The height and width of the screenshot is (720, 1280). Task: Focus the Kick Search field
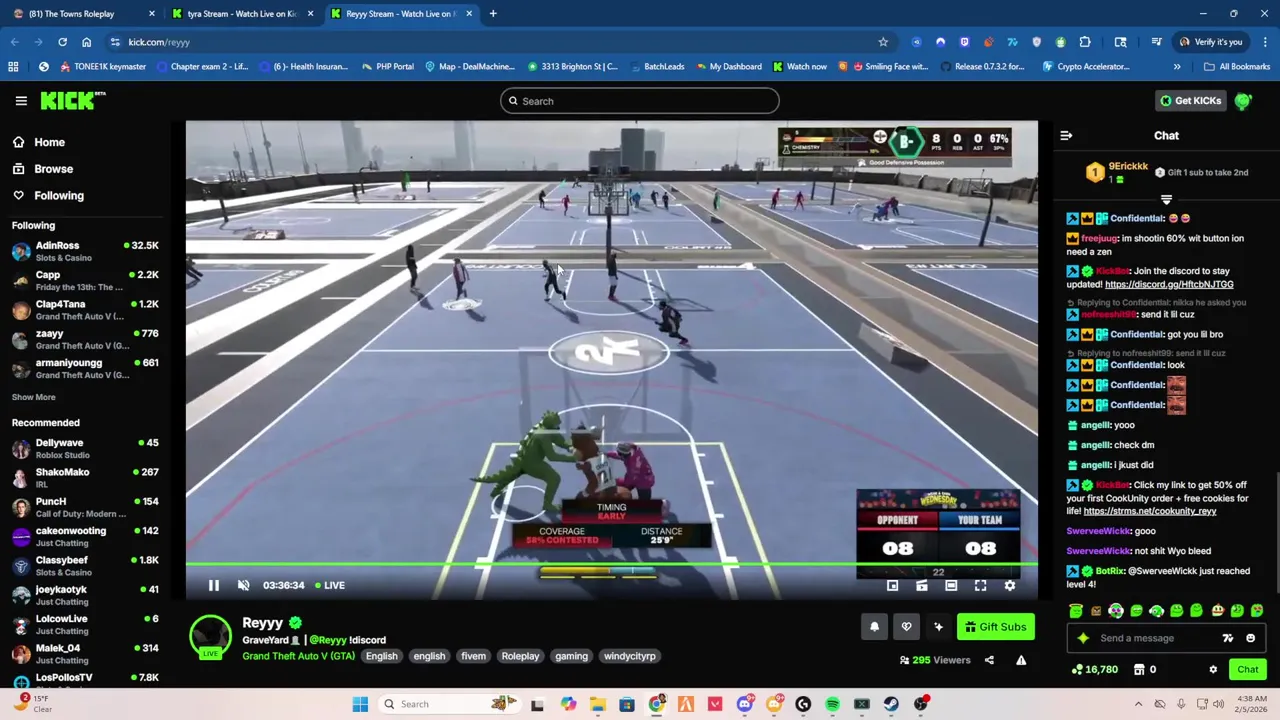[x=640, y=101]
